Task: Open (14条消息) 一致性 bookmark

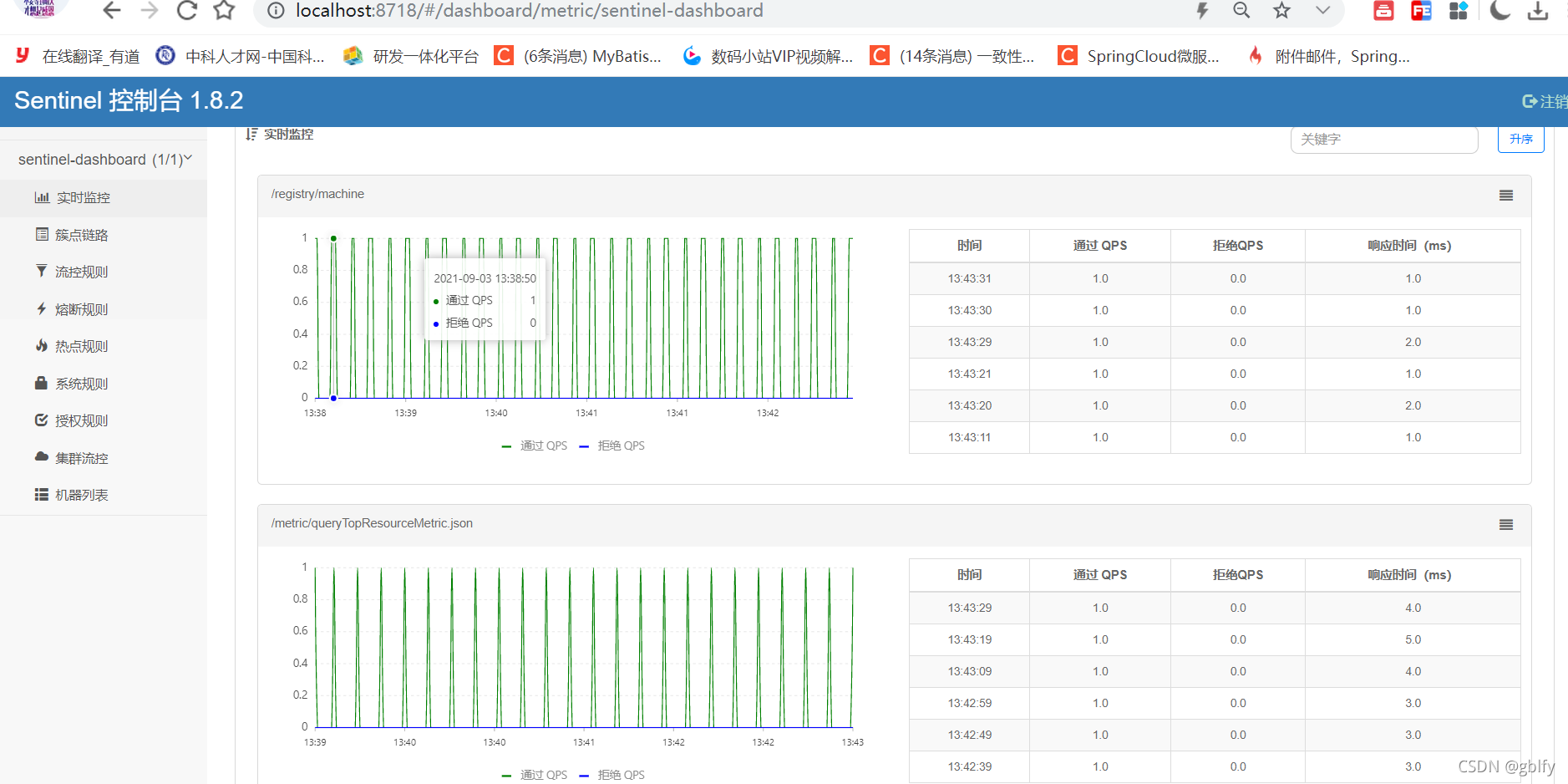Action: (952, 56)
